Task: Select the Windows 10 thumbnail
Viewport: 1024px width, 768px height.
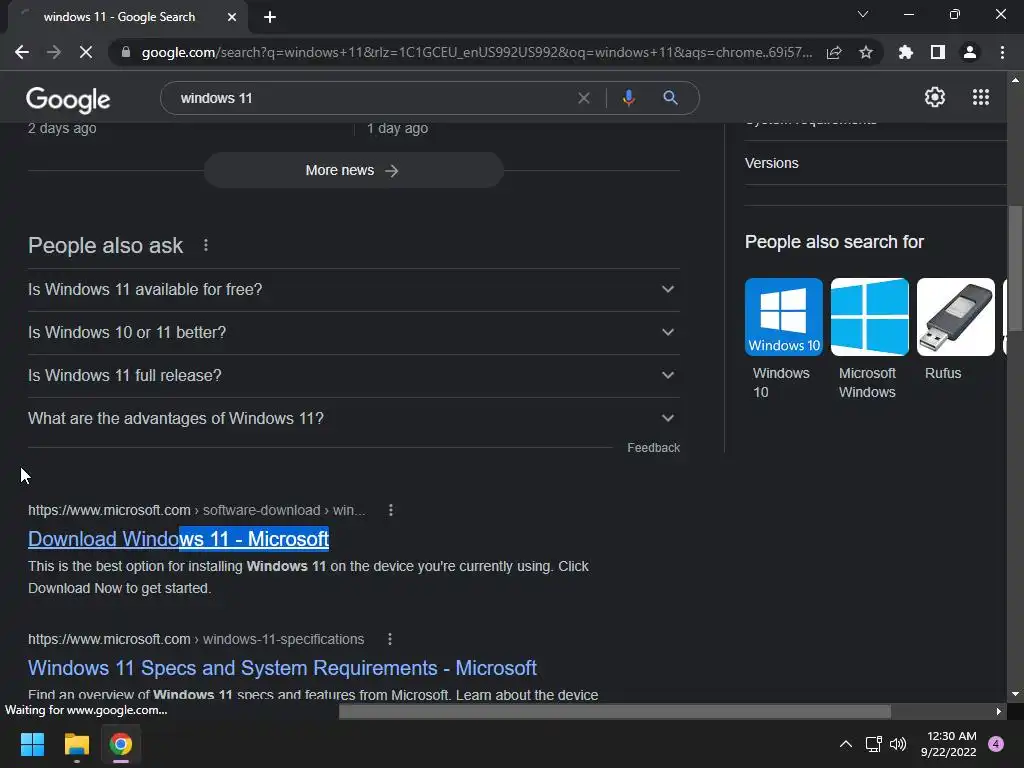Action: click(x=784, y=317)
